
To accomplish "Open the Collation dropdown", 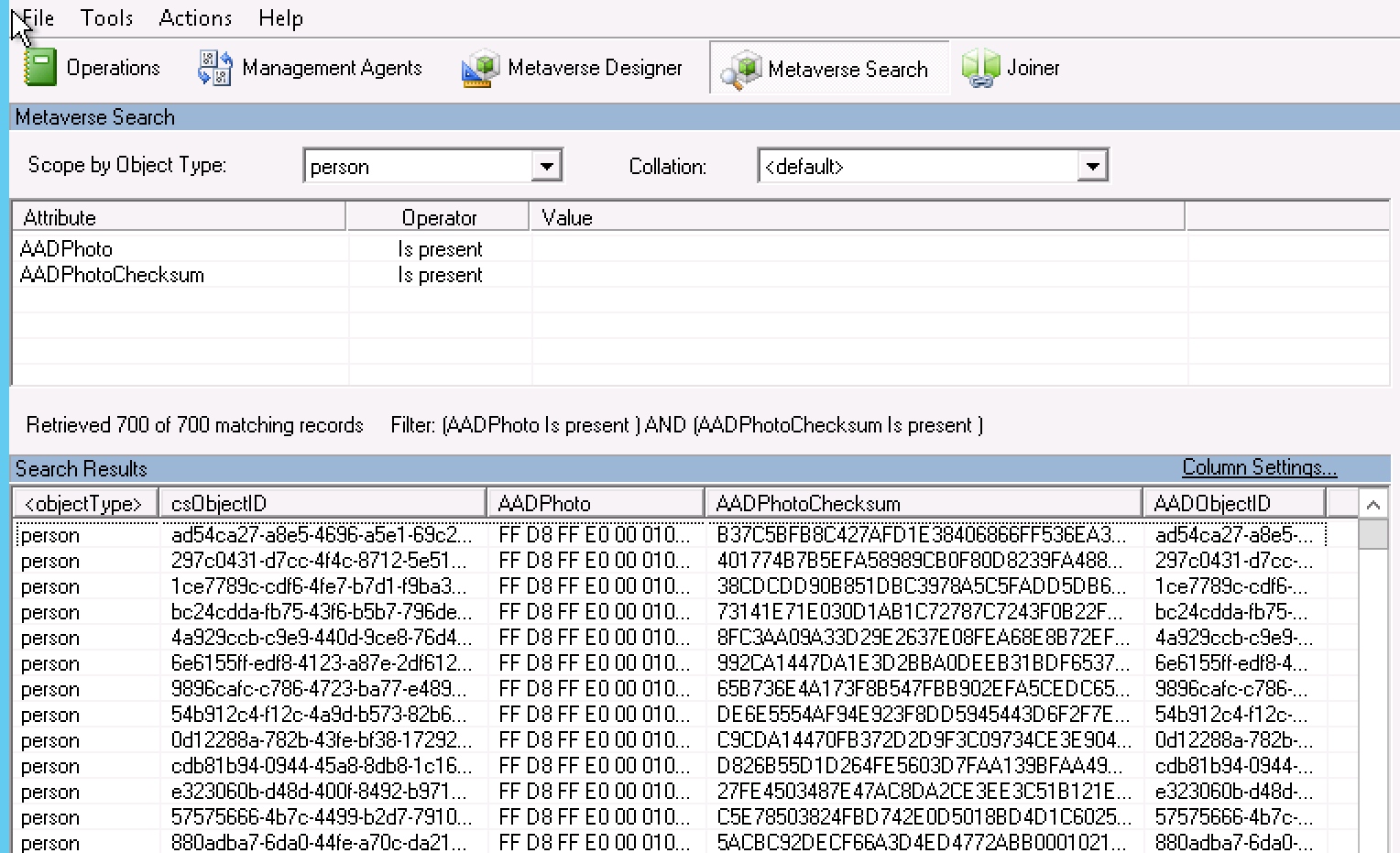I will tap(1091, 165).
